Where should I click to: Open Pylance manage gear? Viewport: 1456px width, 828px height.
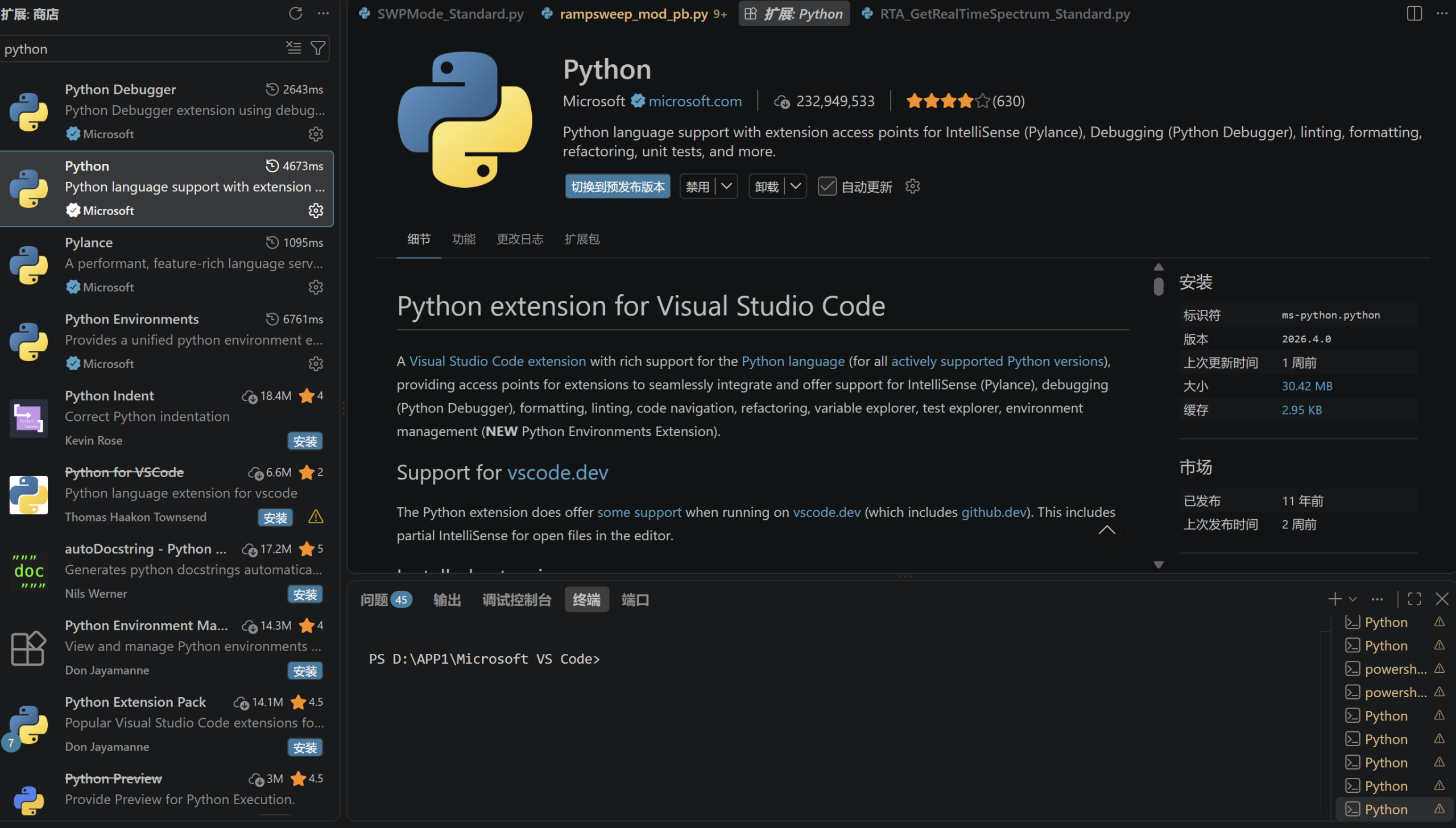click(x=316, y=287)
